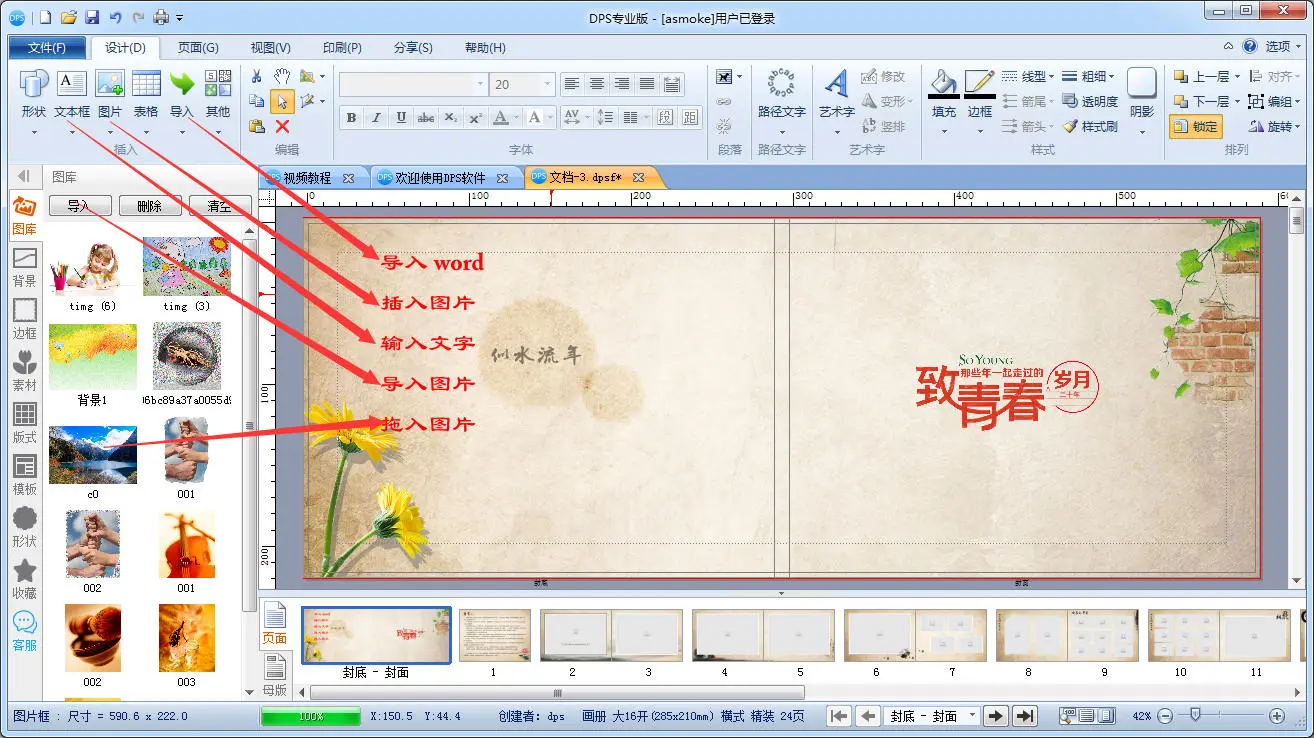Toggle bold text formatting
The height and width of the screenshot is (738, 1314).
[x=351, y=118]
